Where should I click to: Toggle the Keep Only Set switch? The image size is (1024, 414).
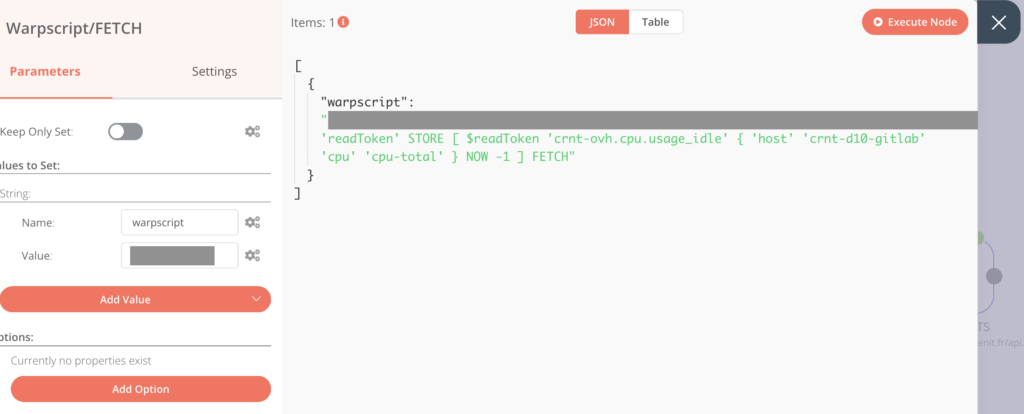tap(126, 131)
